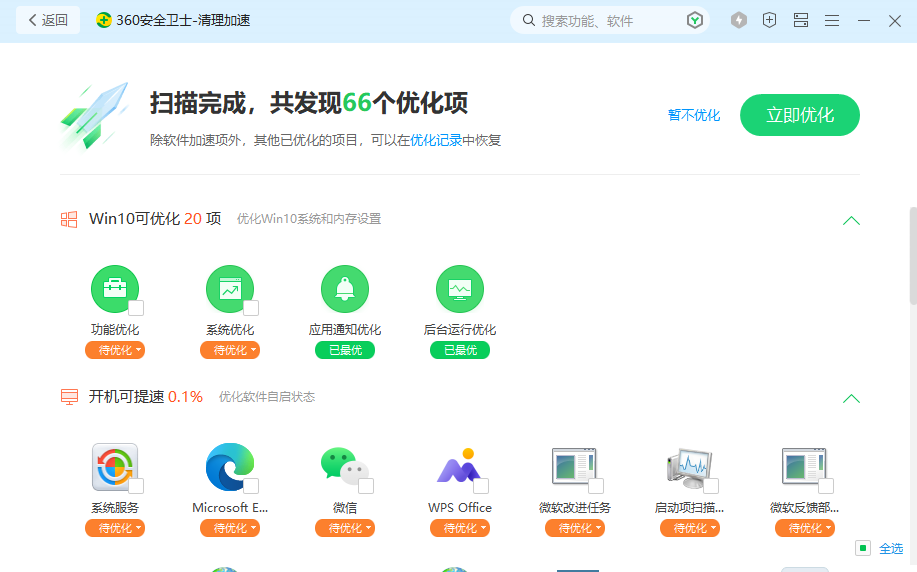The height and width of the screenshot is (572, 917).
Task: Click 已最优 badge under 应用通知优化
Action: point(345,350)
